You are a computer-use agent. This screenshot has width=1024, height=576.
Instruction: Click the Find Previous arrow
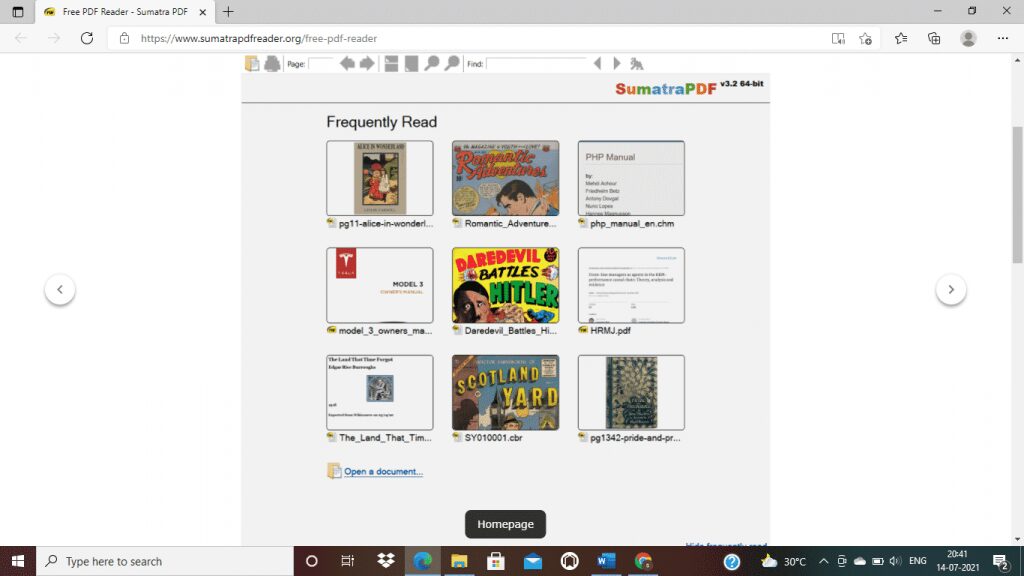click(598, 63)
